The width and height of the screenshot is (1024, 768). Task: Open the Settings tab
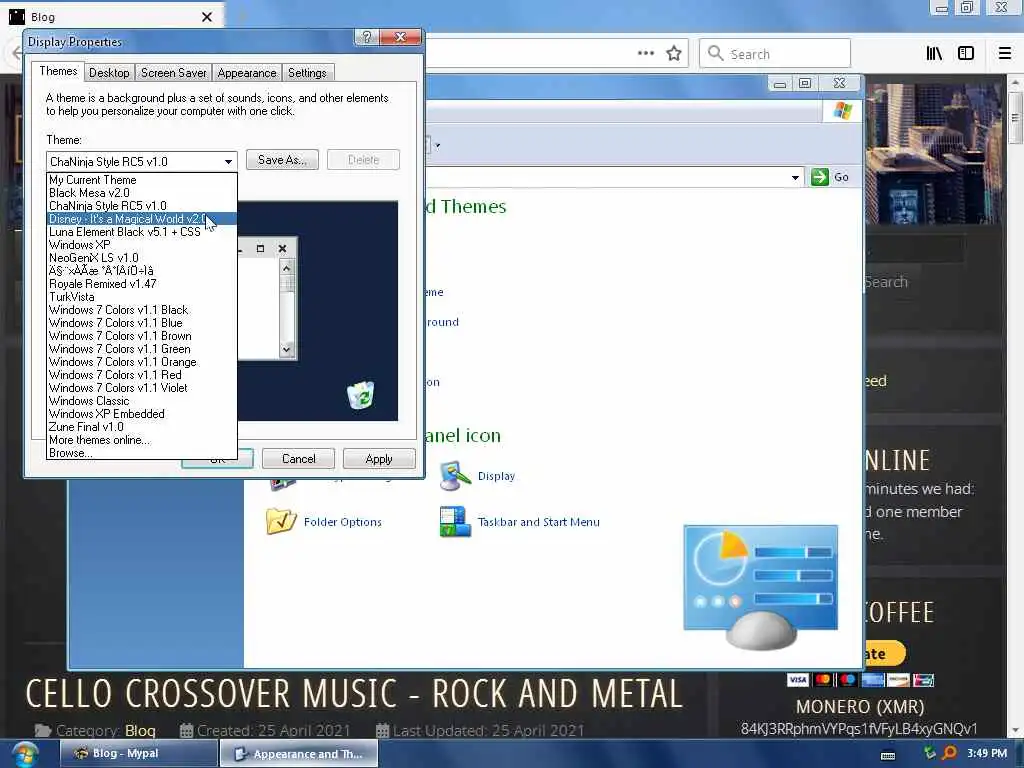[307, 72]
